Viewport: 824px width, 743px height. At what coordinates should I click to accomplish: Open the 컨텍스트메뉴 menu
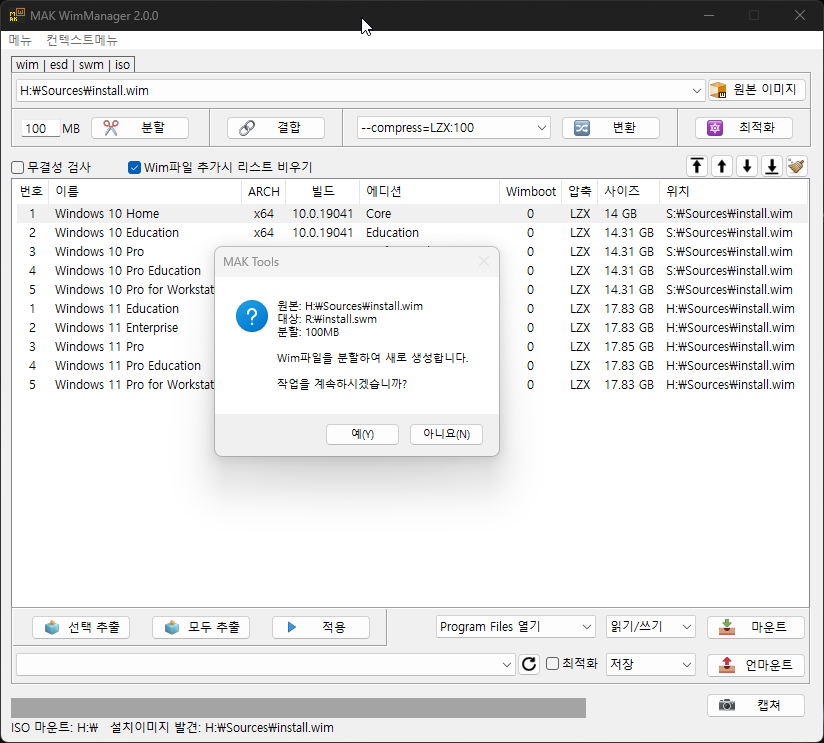tap(82, 40)
